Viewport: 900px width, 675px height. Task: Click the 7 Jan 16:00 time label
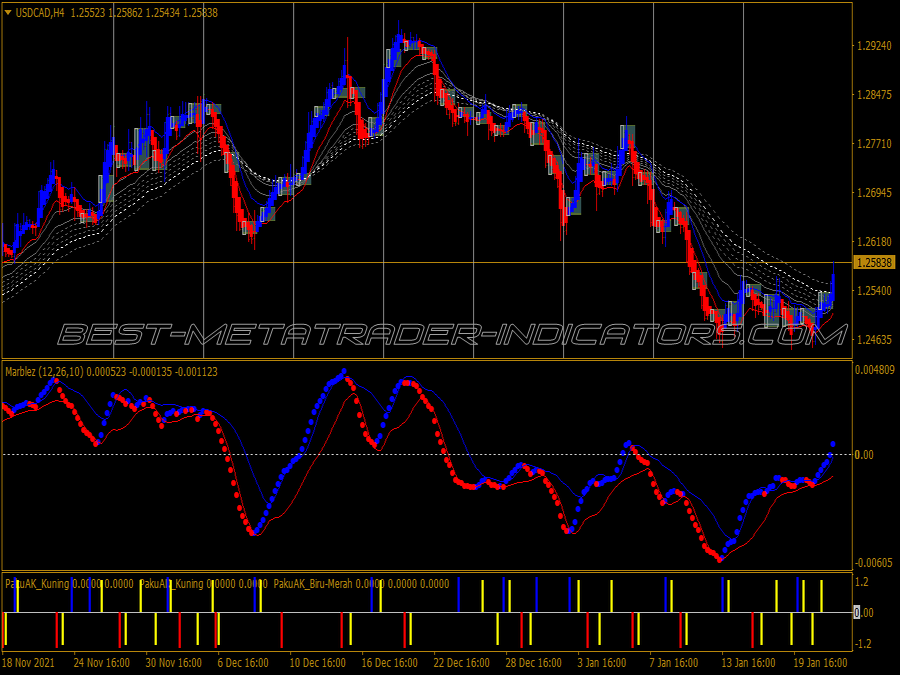coord(673,662)
